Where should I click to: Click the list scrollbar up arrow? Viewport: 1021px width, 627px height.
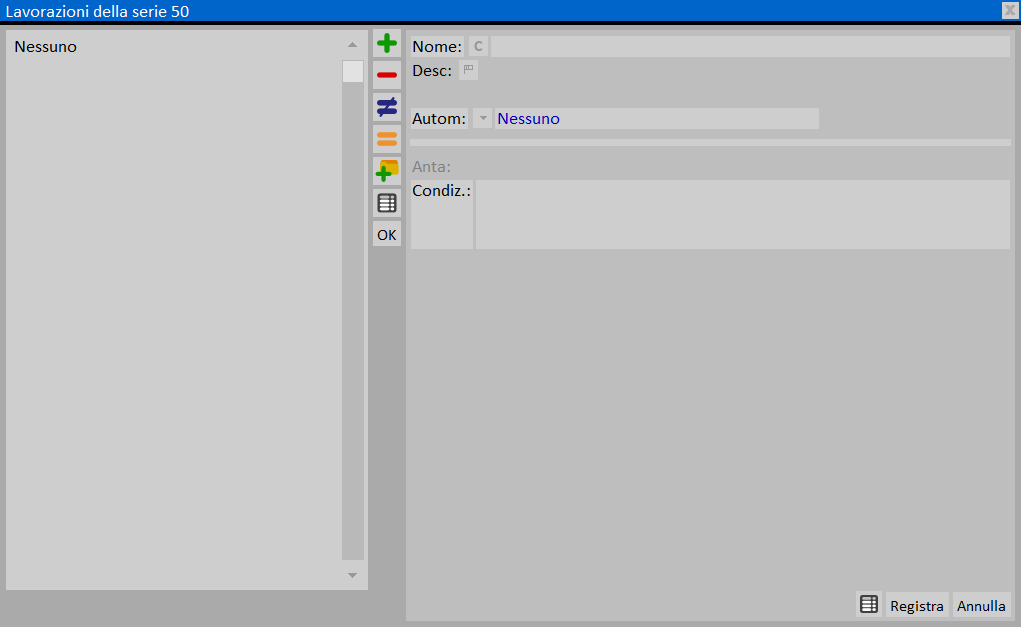[x=352, y=45]
